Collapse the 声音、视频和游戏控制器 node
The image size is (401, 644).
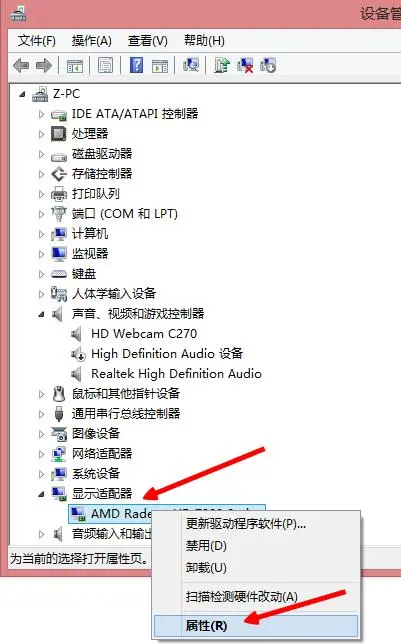(x=41, y=315)
